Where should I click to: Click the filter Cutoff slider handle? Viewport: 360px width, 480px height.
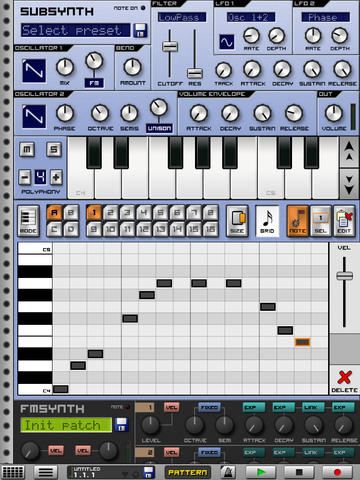pyautogui.click(x=170, y=46)
